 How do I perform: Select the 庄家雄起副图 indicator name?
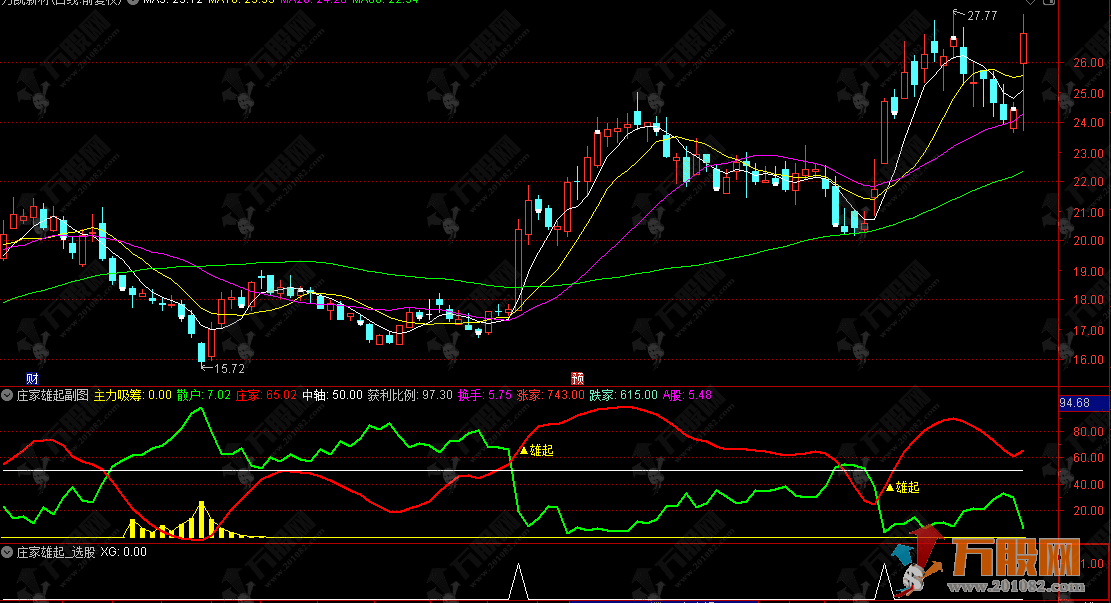52,396
